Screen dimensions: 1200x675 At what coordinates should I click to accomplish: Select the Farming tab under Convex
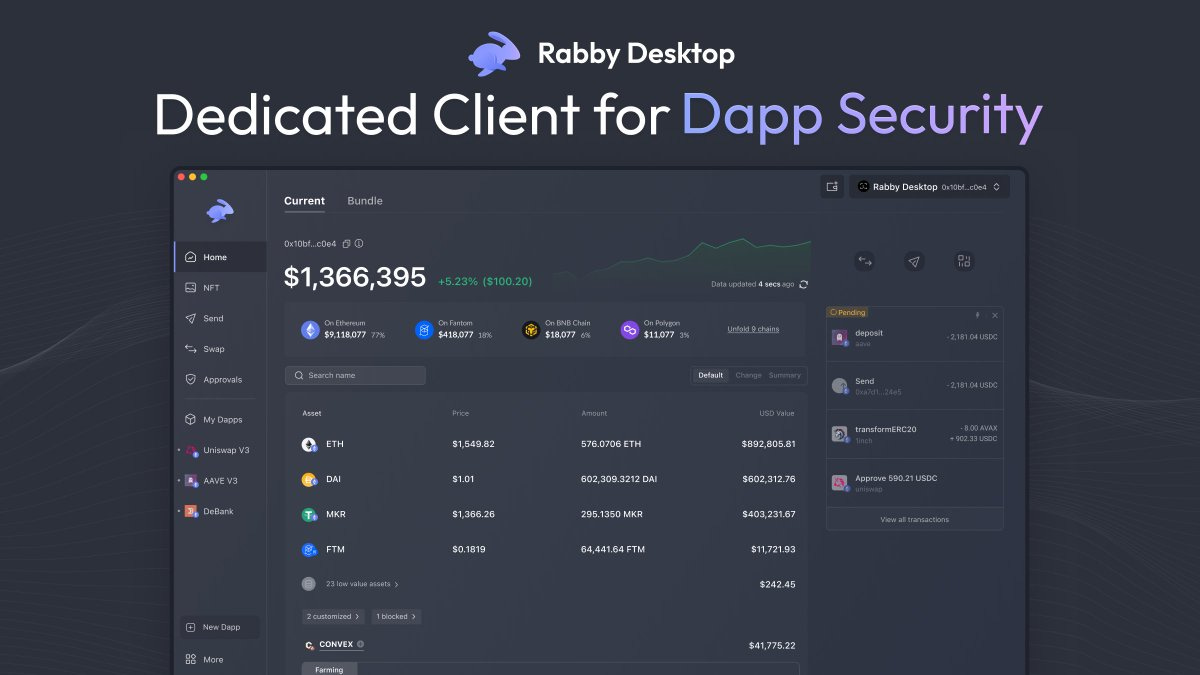coord(329,669)
